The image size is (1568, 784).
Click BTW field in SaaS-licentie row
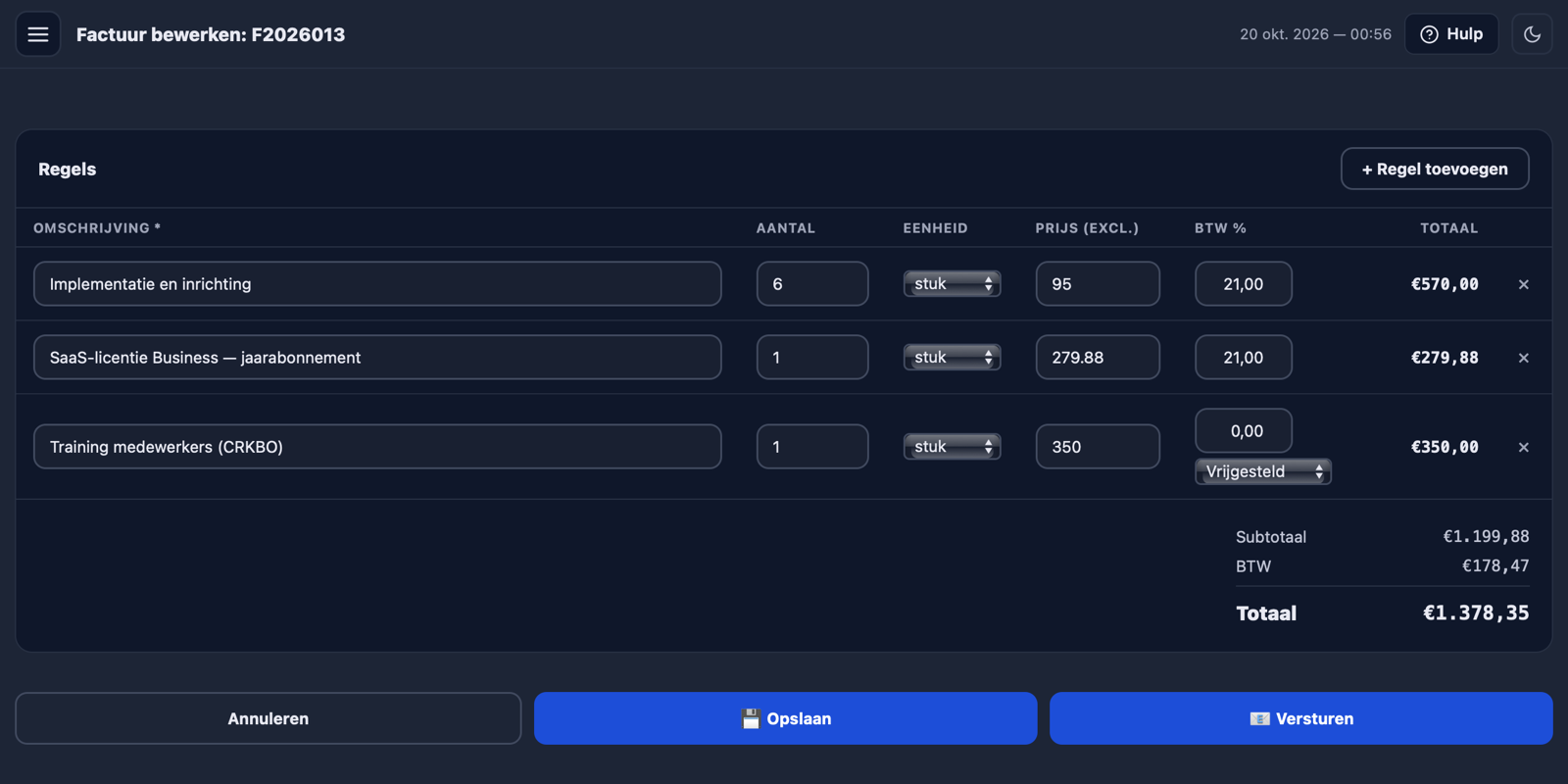[x=1244, y=357]
